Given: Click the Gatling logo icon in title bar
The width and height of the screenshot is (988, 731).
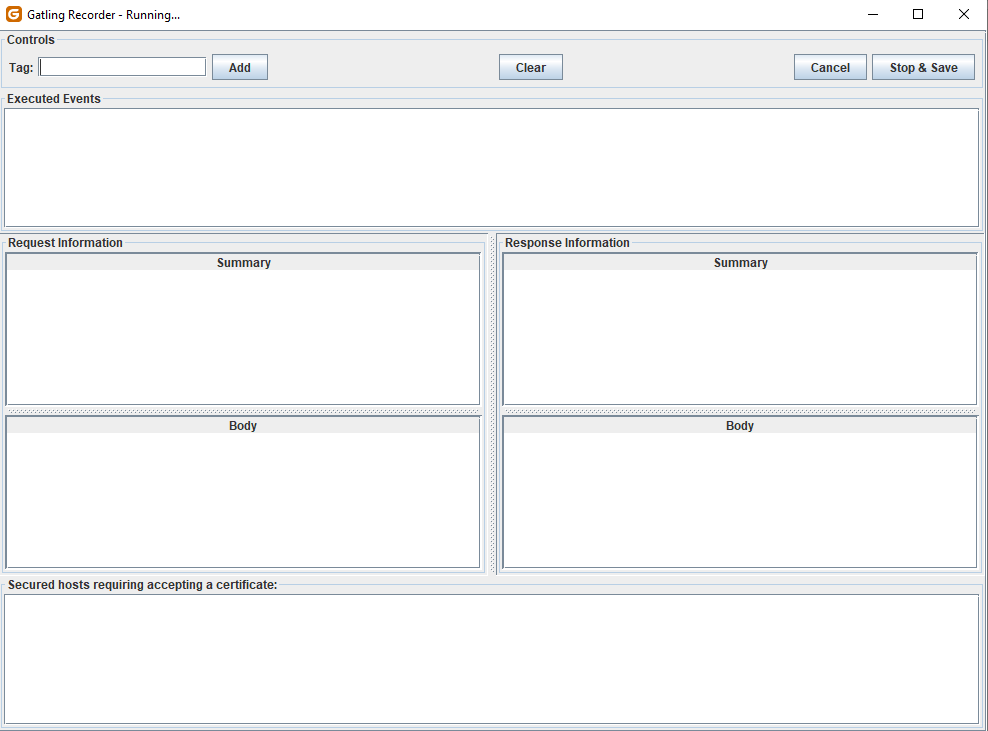Looking at the screenshot, I should click(x=13, y=14).
